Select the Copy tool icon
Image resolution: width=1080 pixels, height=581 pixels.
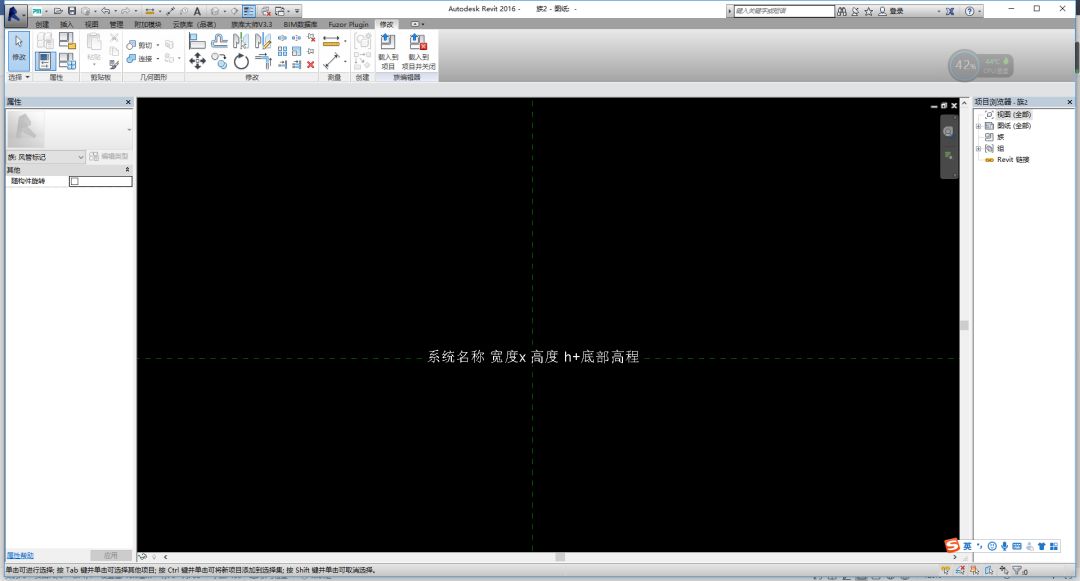pyautogui.click(x=219, y=61)
